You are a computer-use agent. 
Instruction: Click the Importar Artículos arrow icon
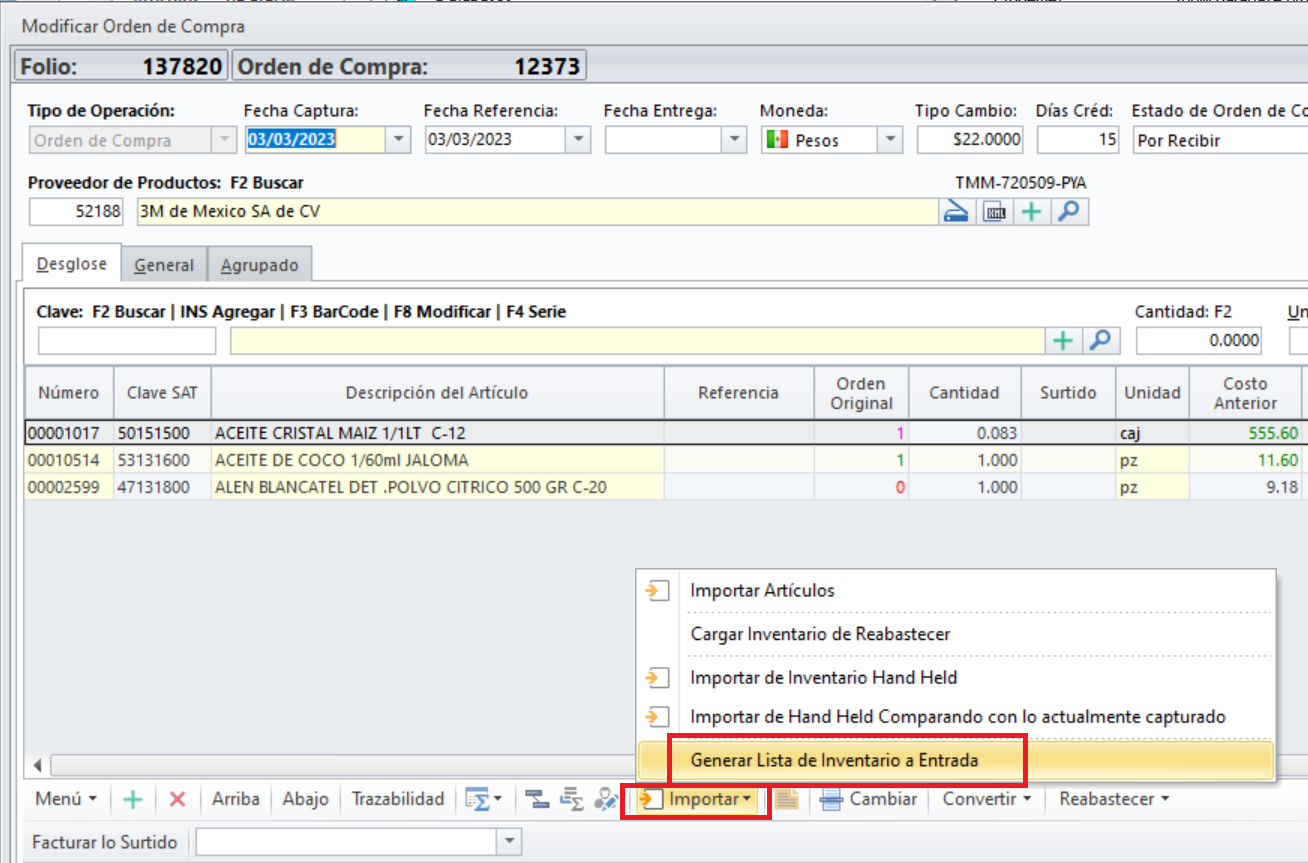point(657,590)
